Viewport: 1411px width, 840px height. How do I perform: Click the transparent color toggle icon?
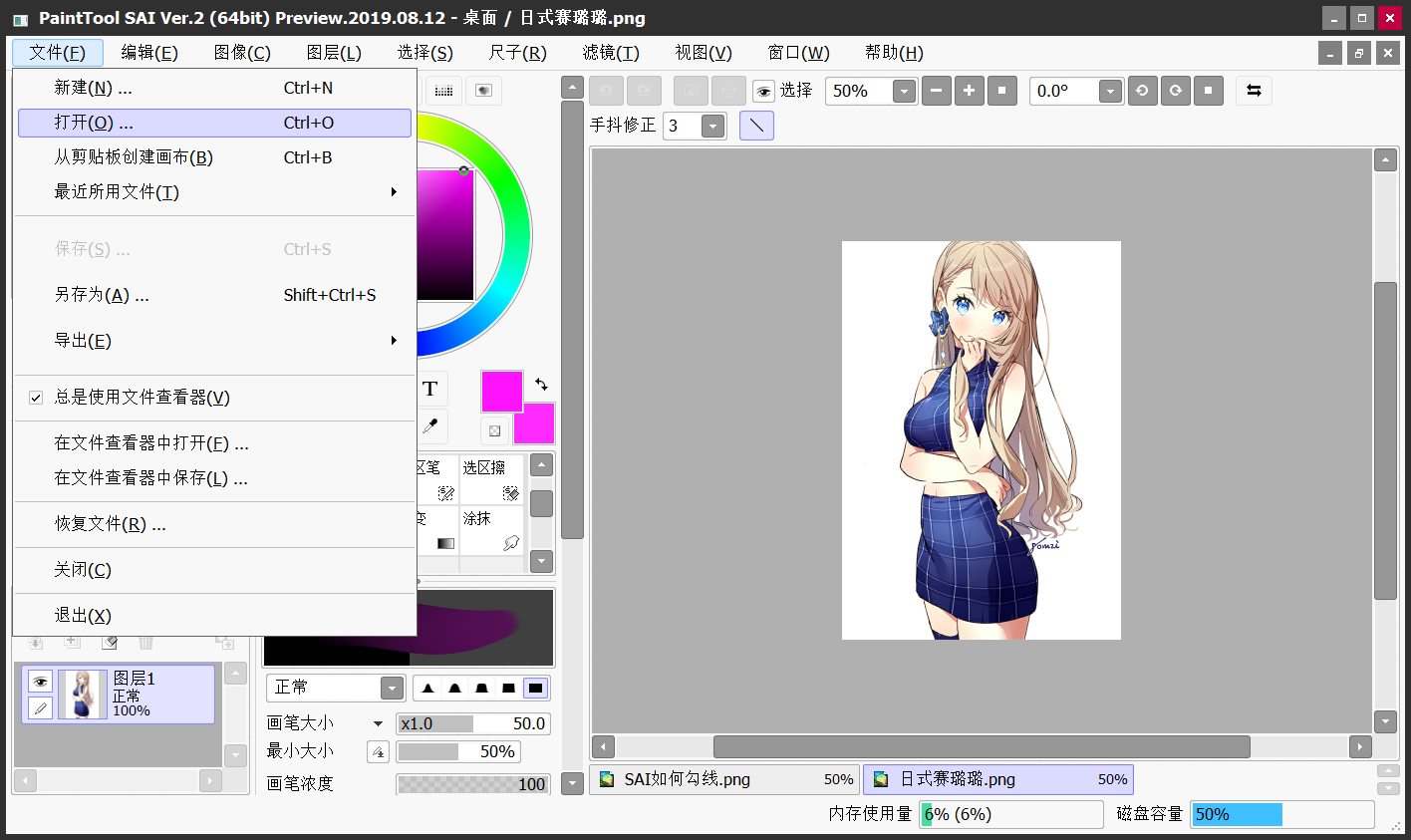pyautogui.click(x=495, y=430)
